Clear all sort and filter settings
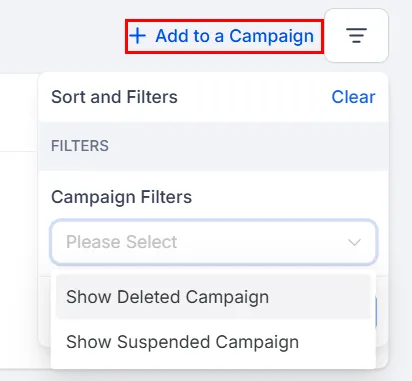The image size is (412, 381). coord(353,97)
